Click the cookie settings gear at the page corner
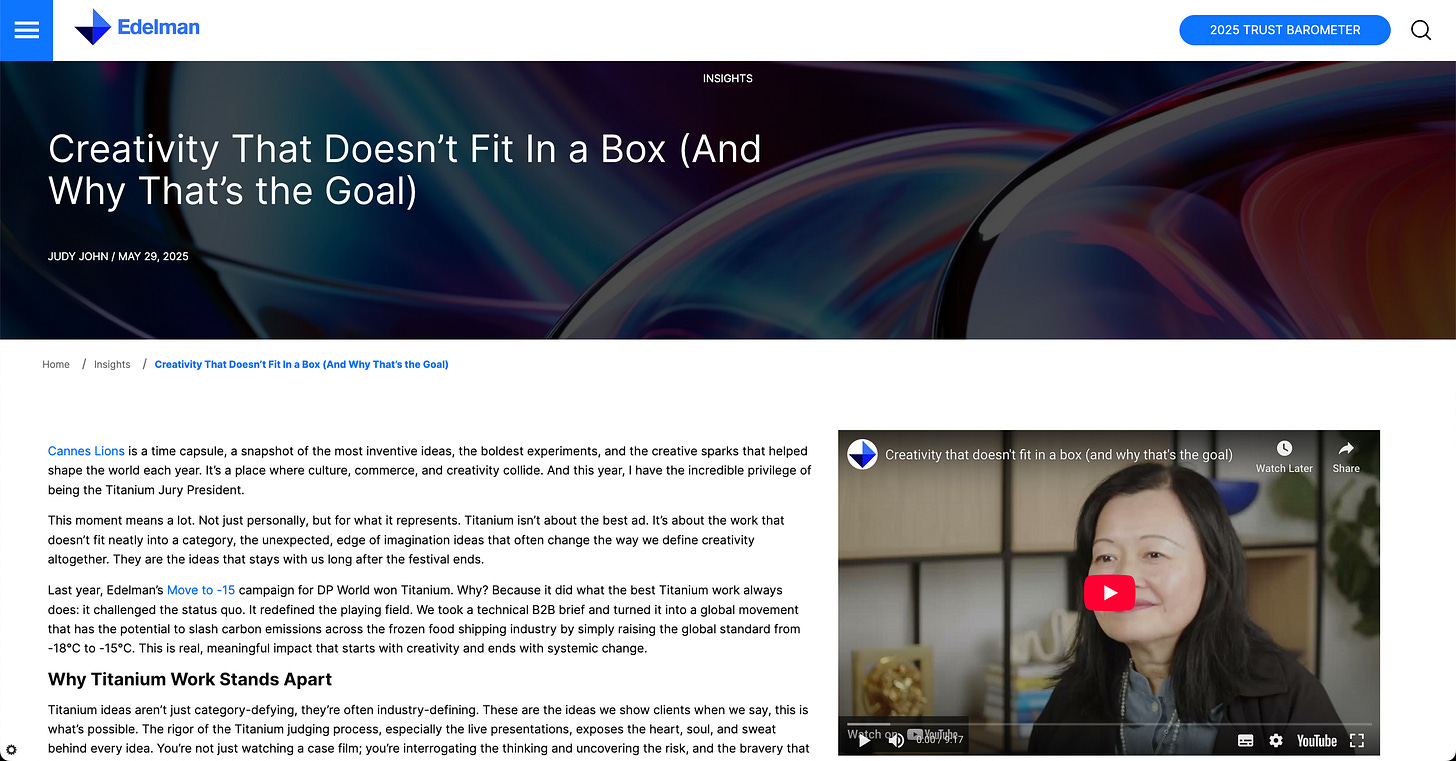Screen dimensions: 1456x761 coord(11,750)
